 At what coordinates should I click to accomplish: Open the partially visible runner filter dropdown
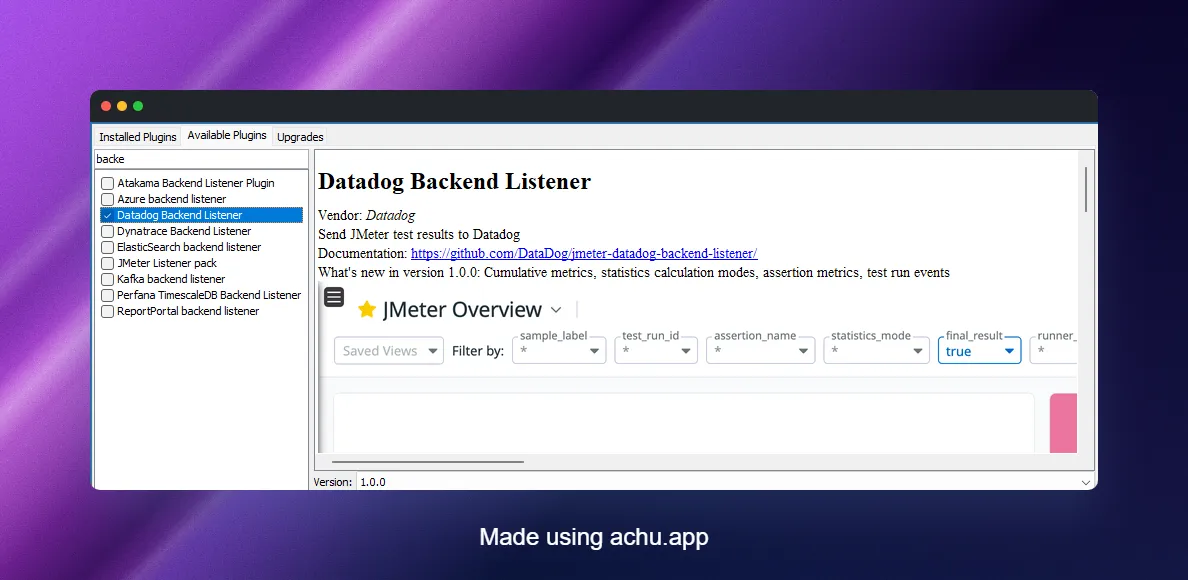click(x=1053, y=351)
